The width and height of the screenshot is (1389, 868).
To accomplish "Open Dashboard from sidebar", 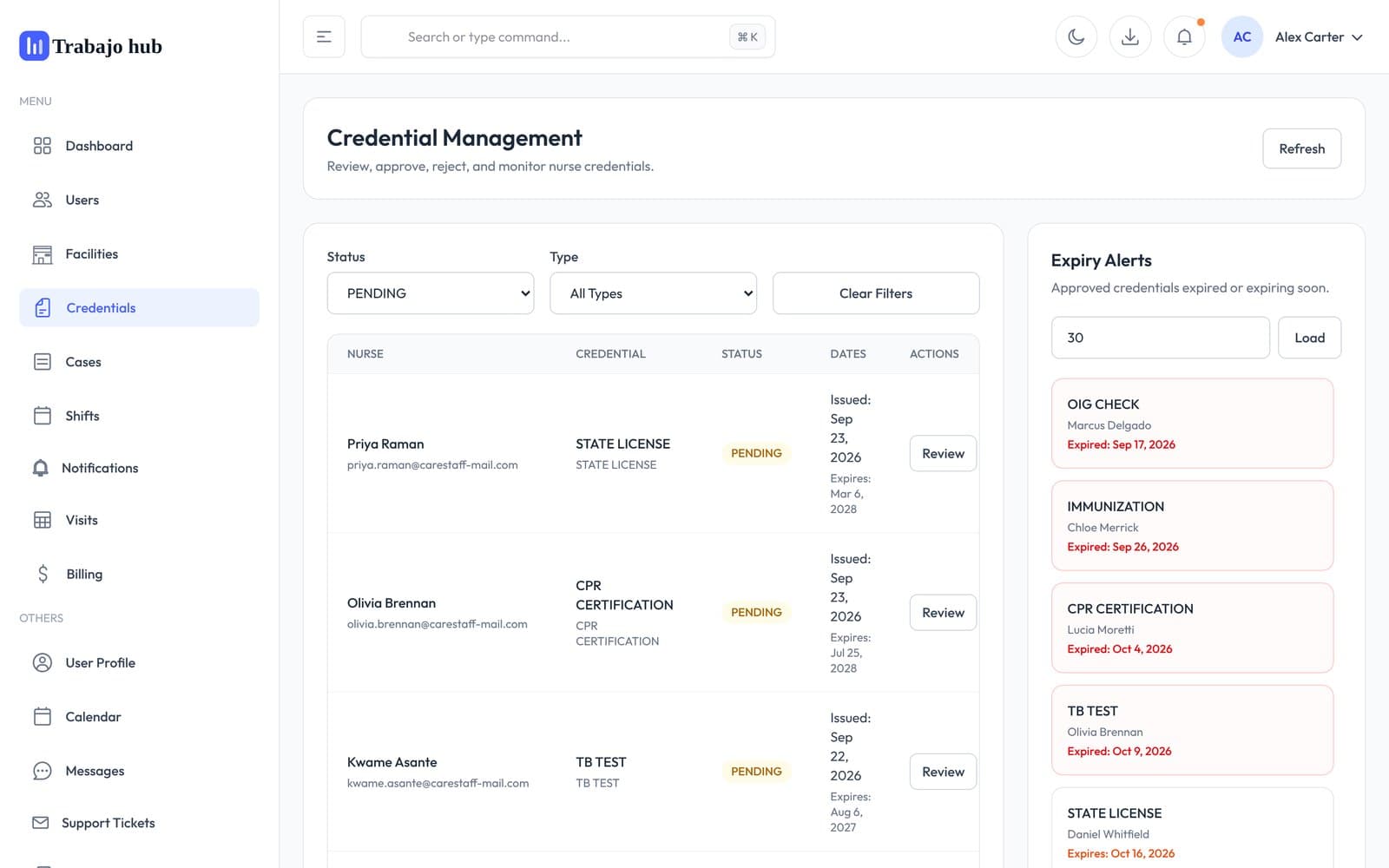I will [139, 146].
